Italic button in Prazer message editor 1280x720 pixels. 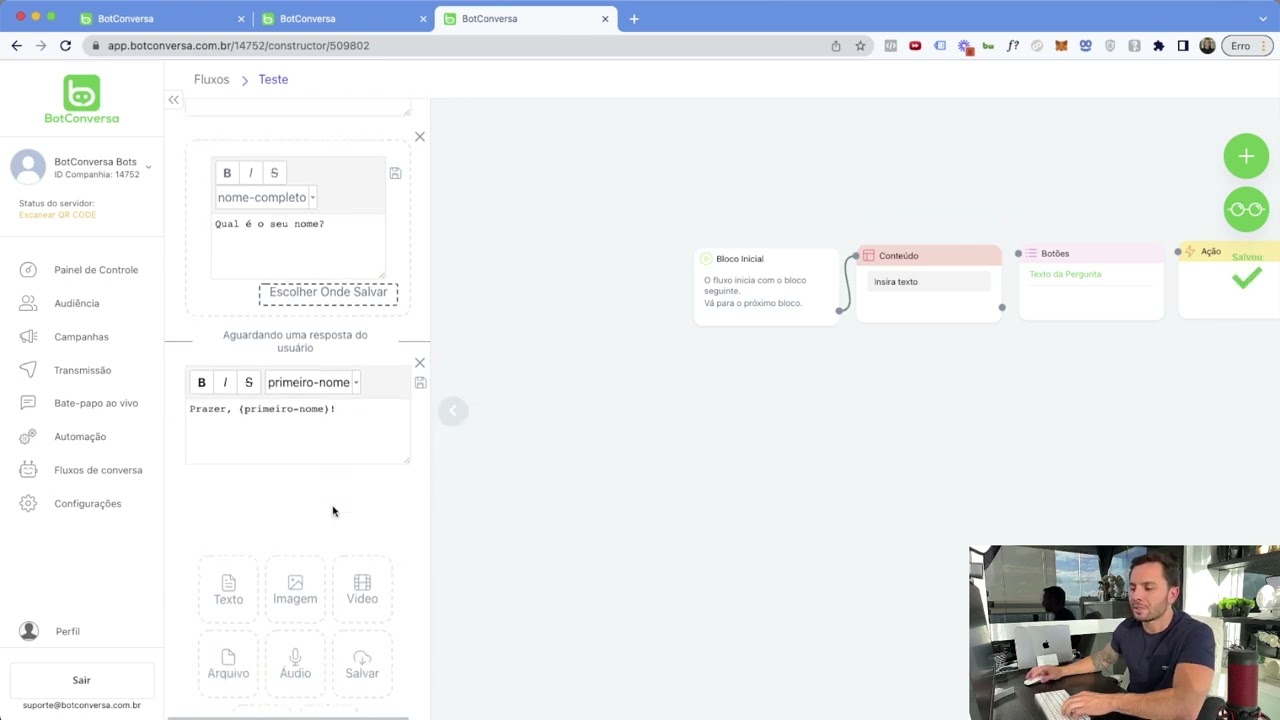(225, 382)
